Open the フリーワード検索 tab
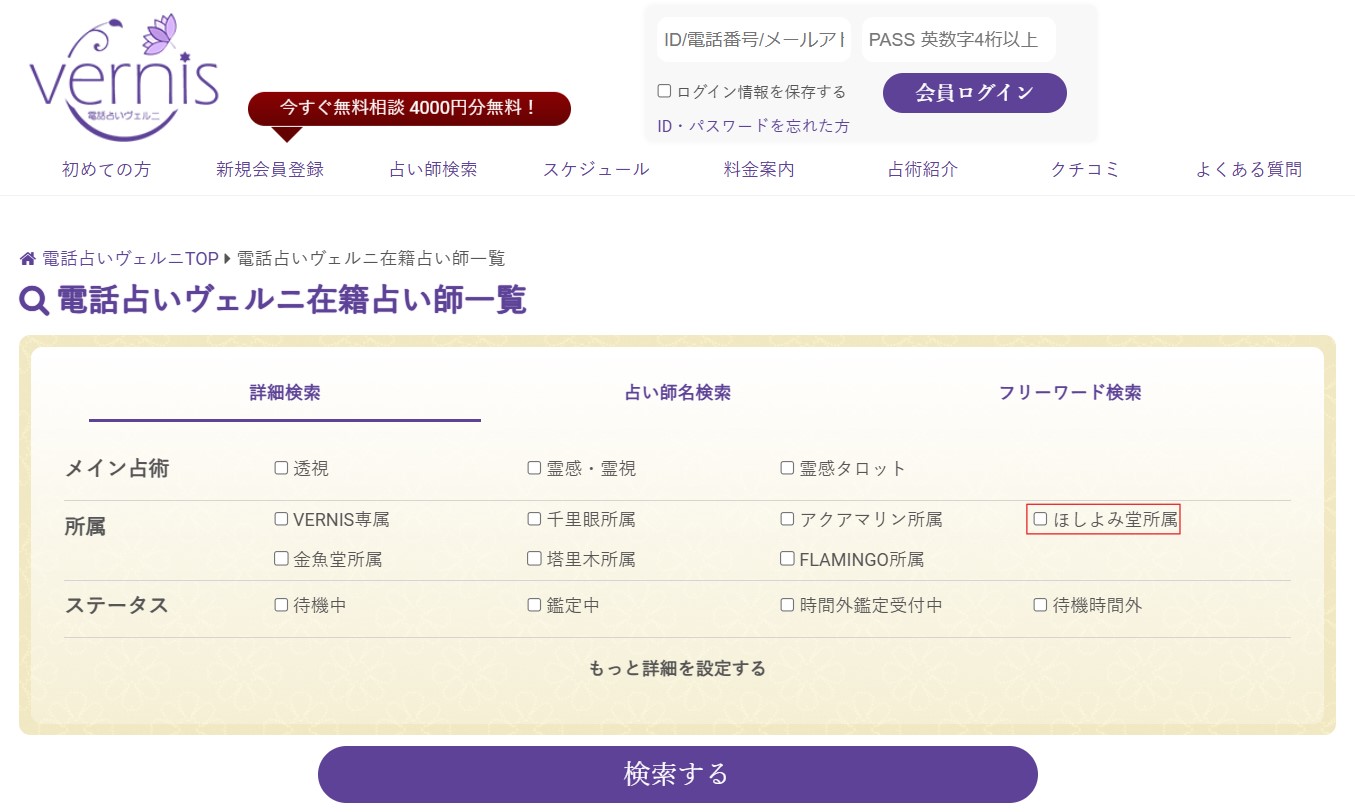Image resolution: width=1355 pixels, height=812 pixels. (x=1069, y=393)
